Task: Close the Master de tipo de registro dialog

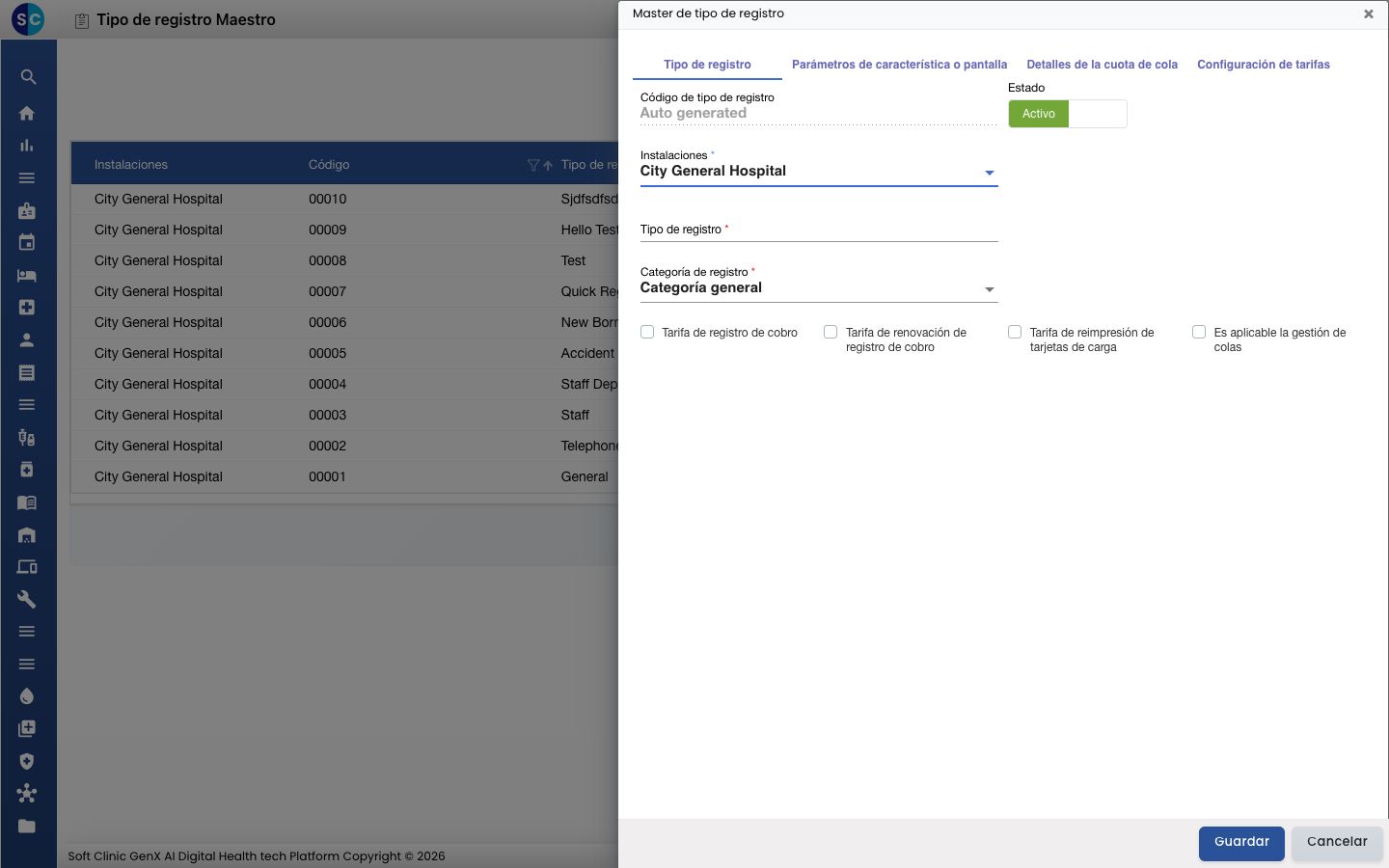Action: tap(1368, 14)
